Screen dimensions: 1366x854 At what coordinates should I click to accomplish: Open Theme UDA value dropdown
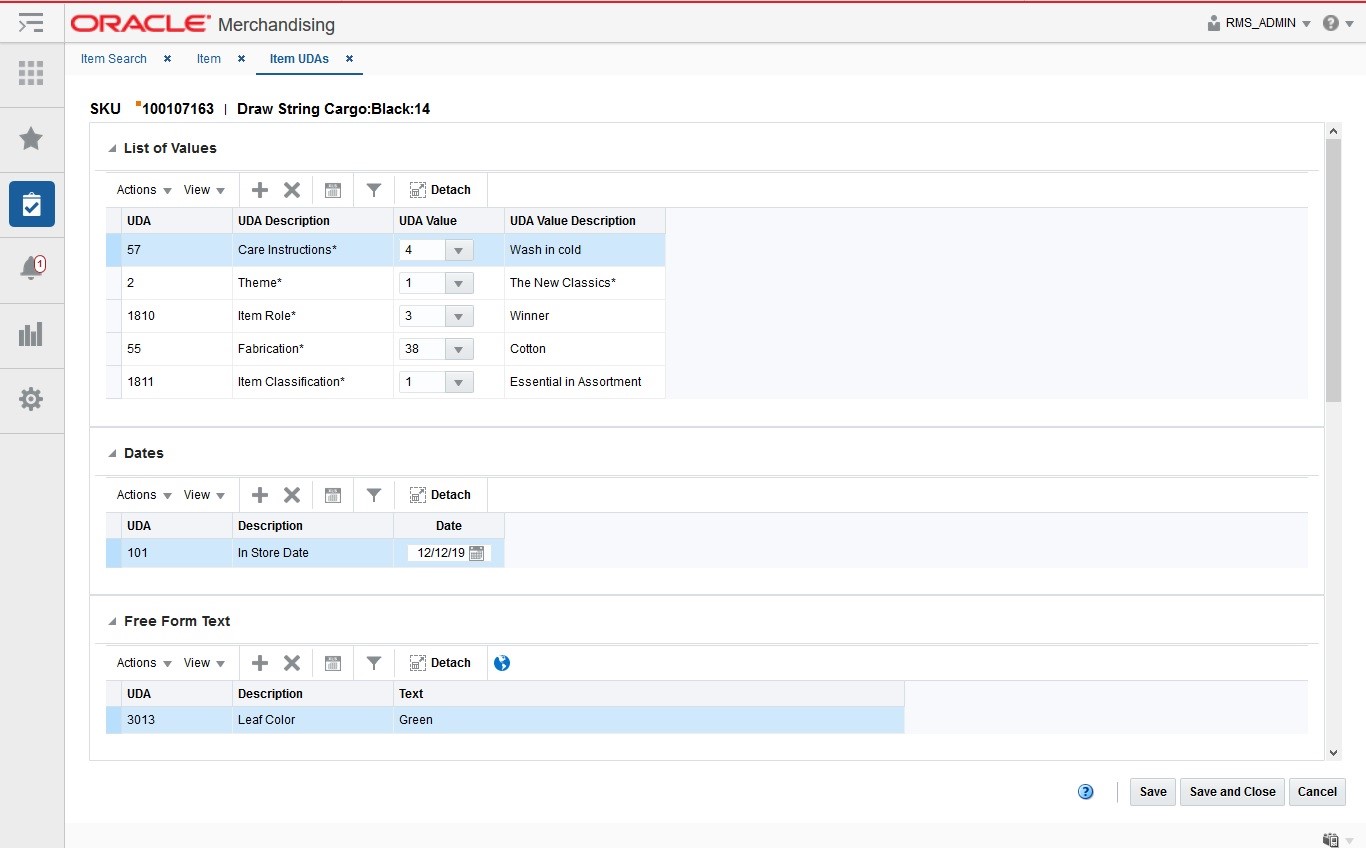(459, 283)
